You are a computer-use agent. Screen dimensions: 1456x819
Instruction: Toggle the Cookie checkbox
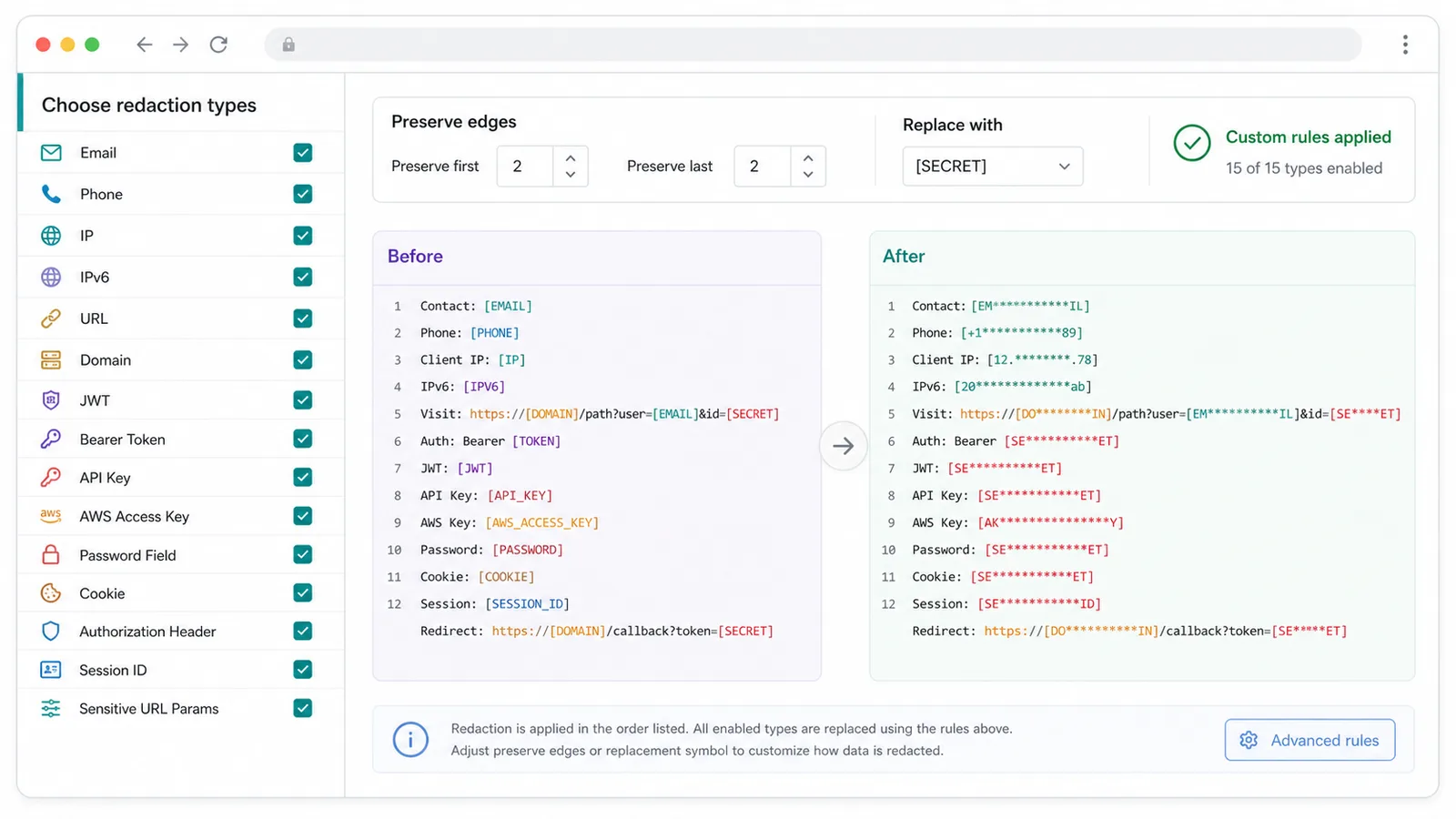[303, 592]
